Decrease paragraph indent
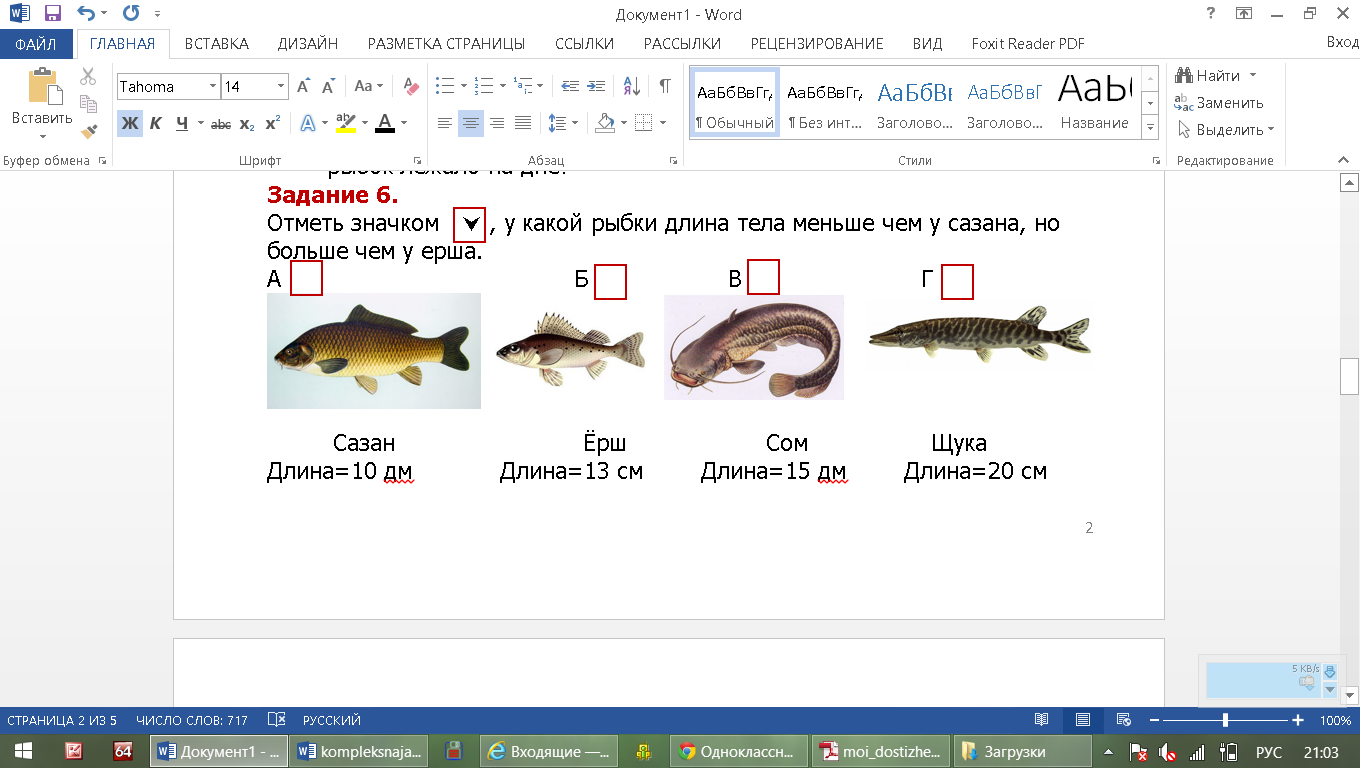Screen dimensions: 1360x768 pyautogui.click(x=570, y=87)
